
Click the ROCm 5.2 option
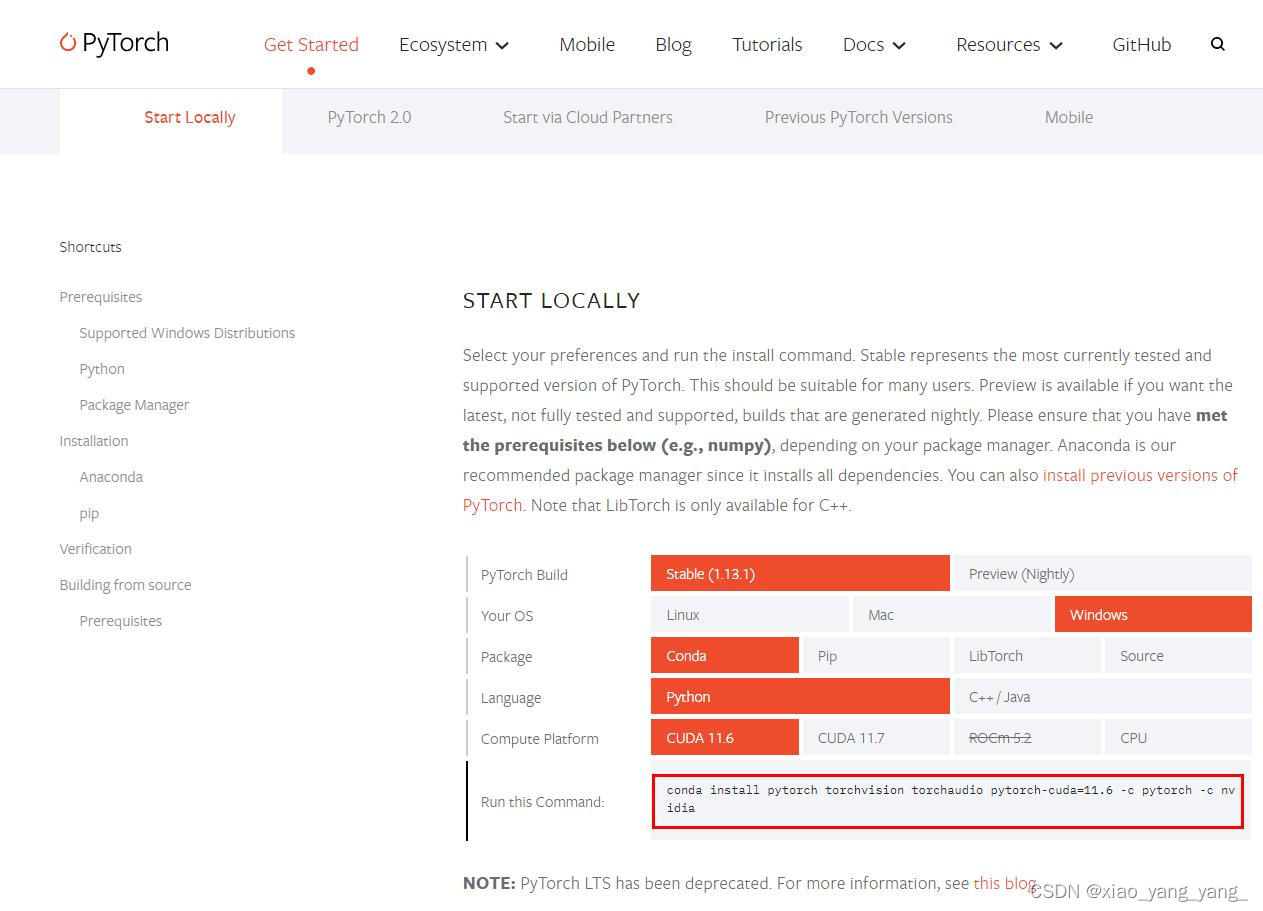point(1027,738)
